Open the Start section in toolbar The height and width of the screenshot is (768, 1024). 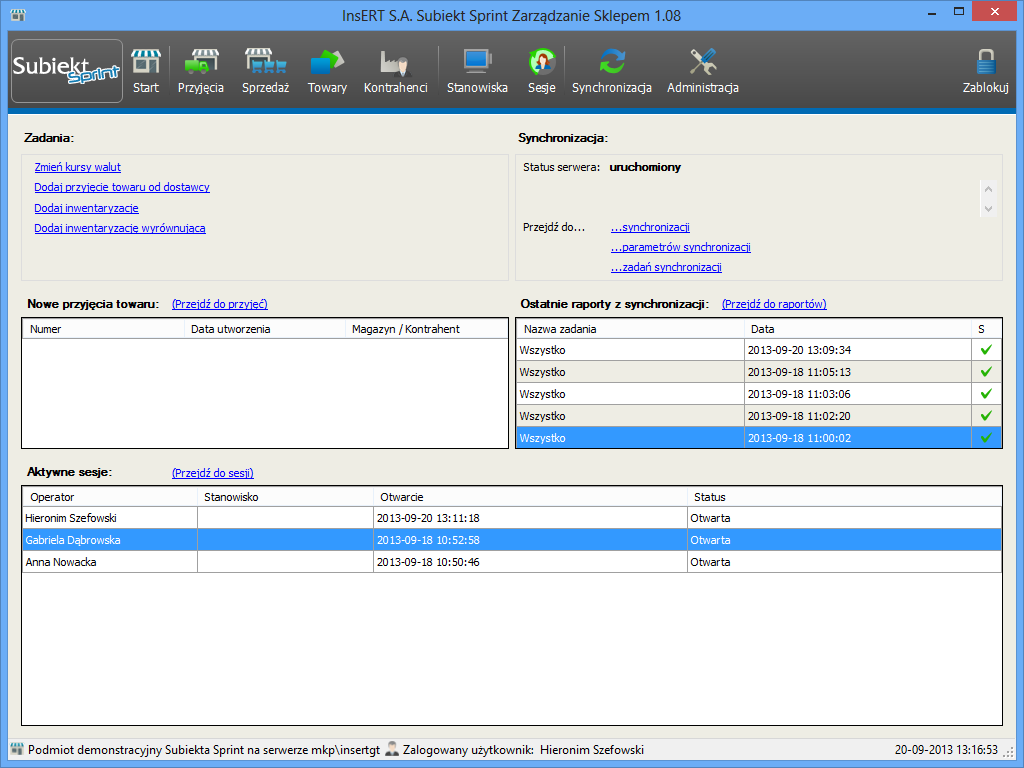point(146,71)
